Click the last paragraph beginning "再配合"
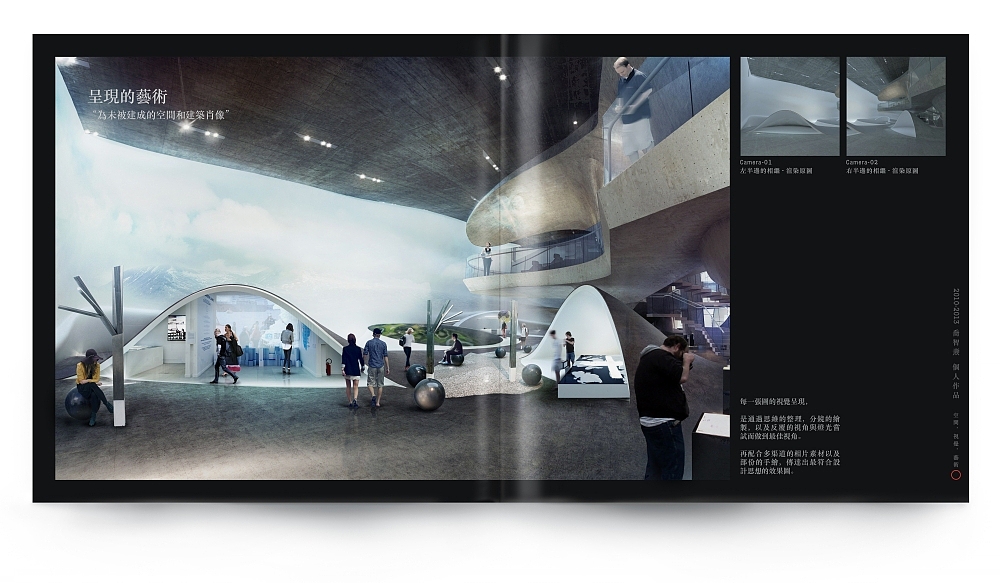 point(790,462)
